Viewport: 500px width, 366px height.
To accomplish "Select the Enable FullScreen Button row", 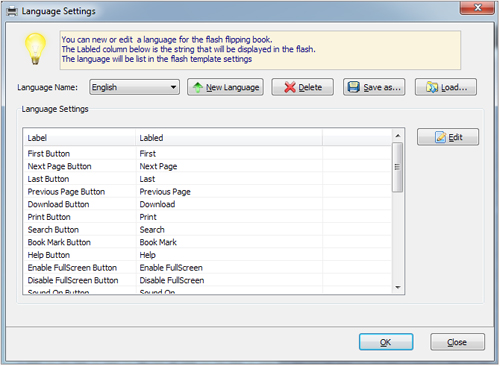I will point(207,268).
